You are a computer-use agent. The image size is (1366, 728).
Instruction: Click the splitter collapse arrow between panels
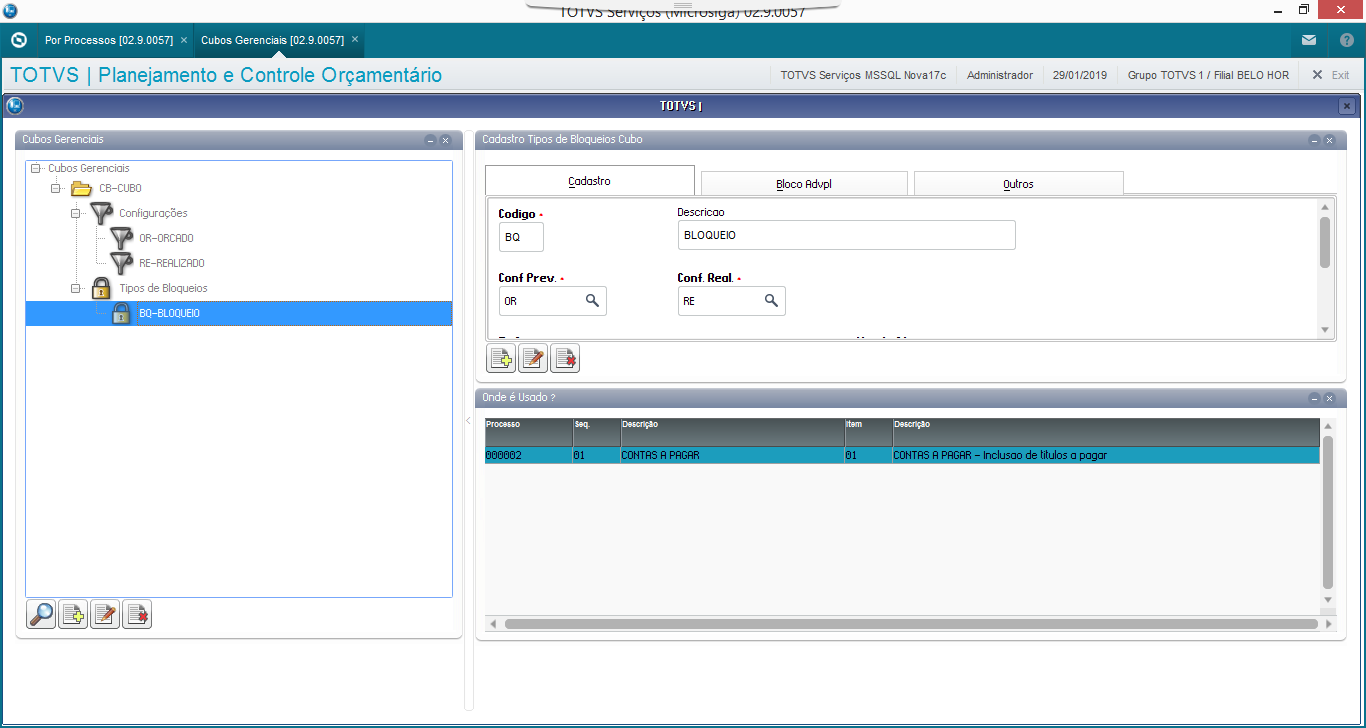468,421
